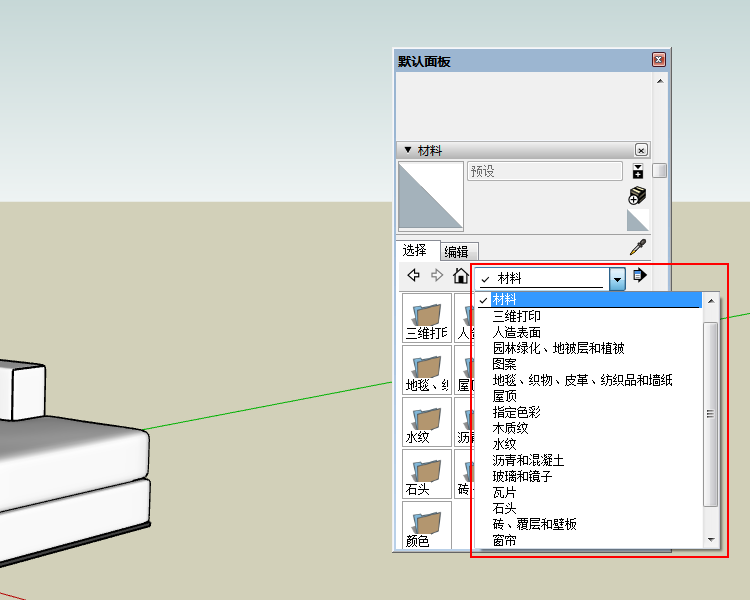750x600 pixels.
Task: Collapse the 材料 panel section triangle
Action: coord(407,150)
